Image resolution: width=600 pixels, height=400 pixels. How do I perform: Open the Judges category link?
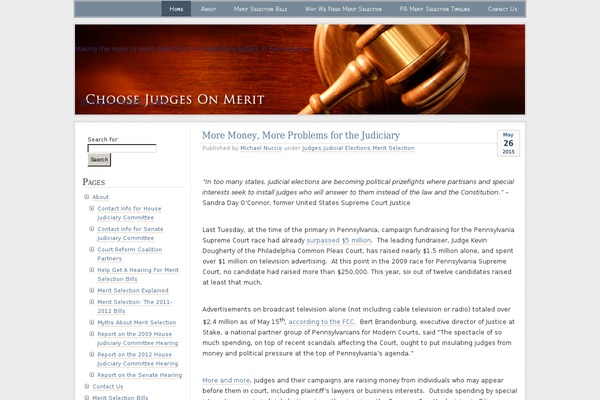tap(312, 148)
